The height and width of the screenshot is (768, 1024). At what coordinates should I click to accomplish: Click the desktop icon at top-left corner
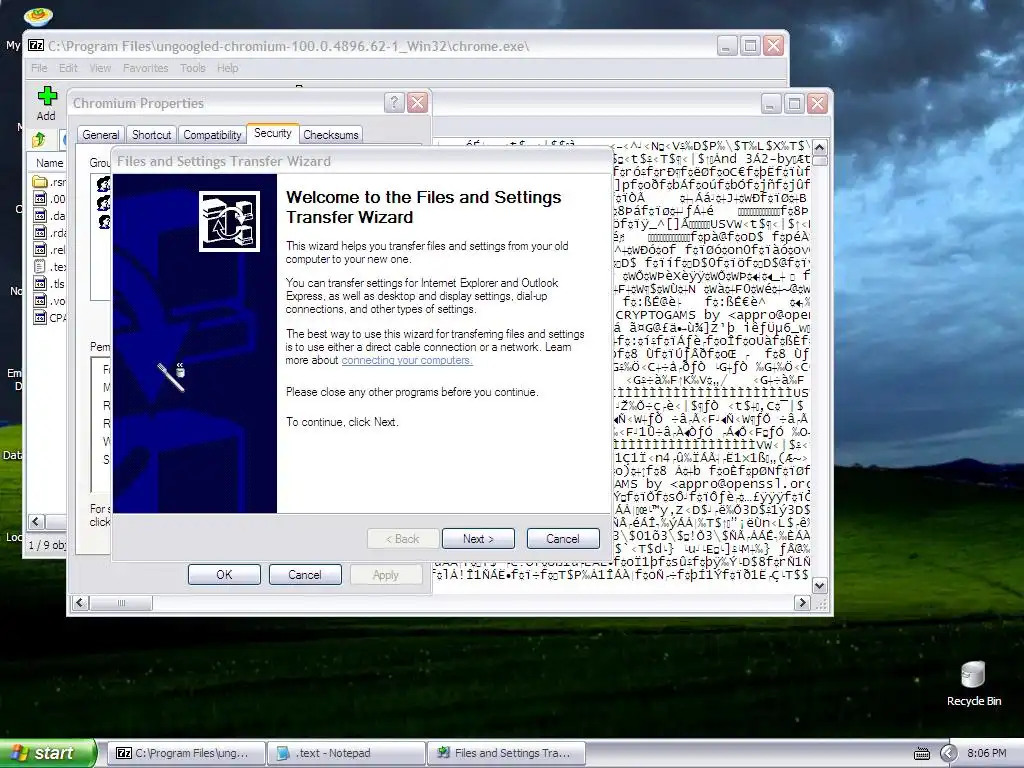pyautogui.click(x=37, y=14)
